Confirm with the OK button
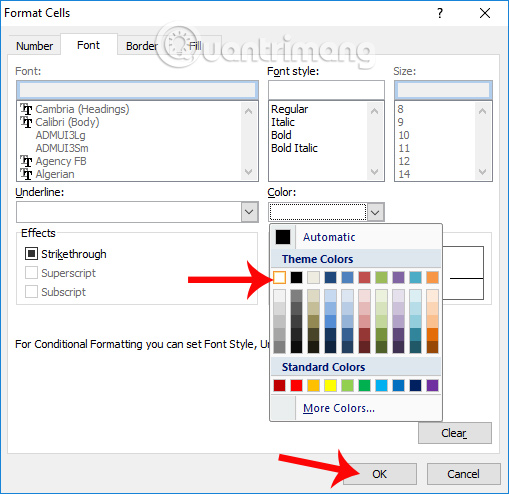 click(x=380, y=474)
